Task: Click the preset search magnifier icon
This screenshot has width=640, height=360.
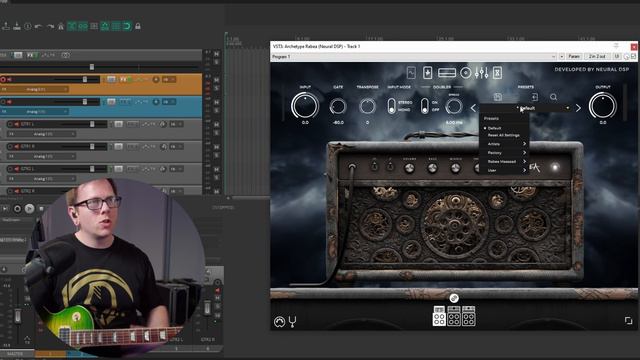Action: (553, 97)
